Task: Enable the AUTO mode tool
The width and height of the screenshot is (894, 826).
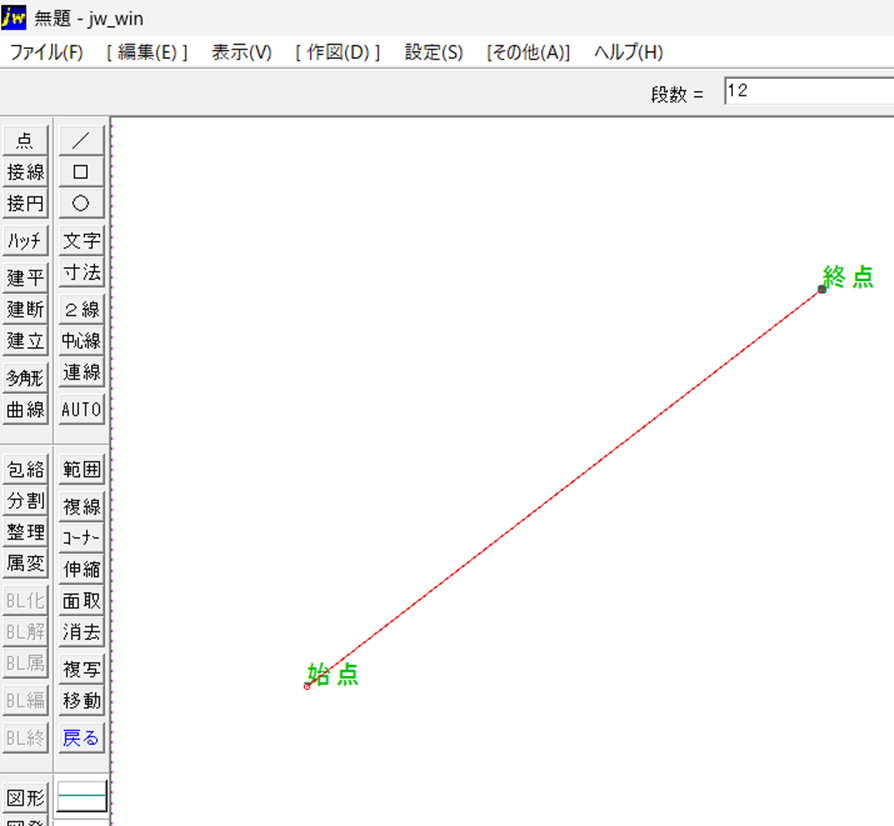Action: coord(81,409)
